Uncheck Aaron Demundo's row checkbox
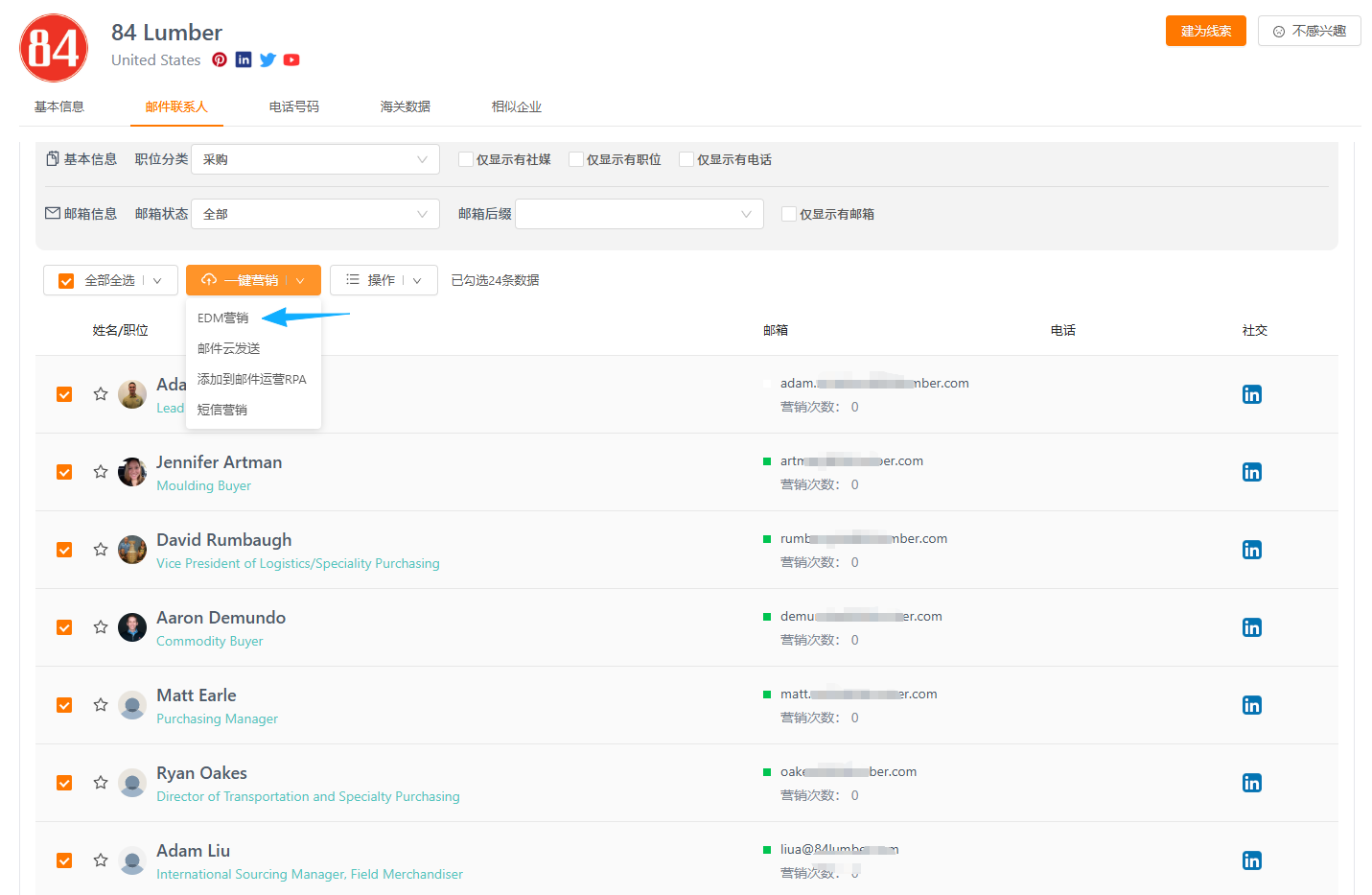Viewport: 1372px width, 895px height. click(x=64, y=627)
